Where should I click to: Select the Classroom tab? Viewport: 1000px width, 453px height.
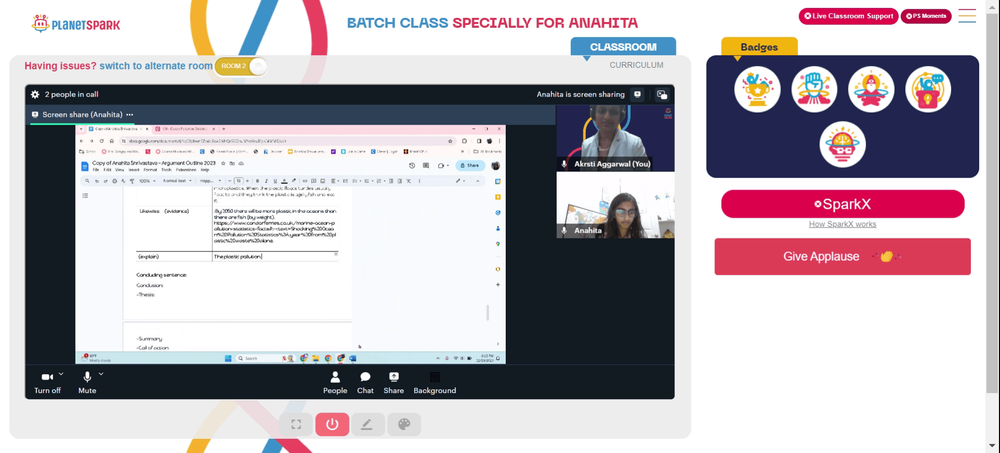(623, 47)
